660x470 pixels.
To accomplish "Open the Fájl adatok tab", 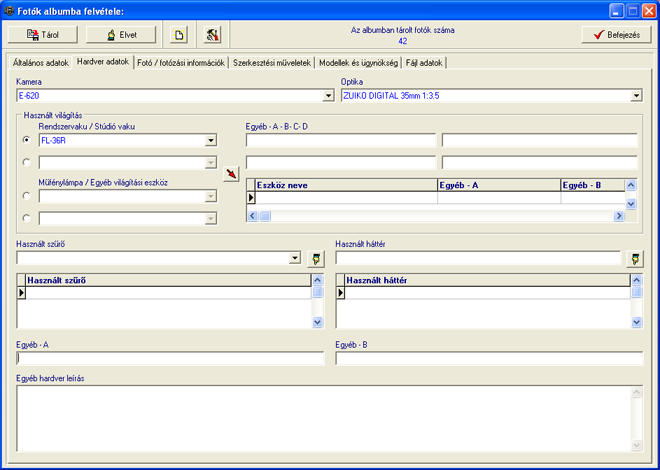I will 424,63.
